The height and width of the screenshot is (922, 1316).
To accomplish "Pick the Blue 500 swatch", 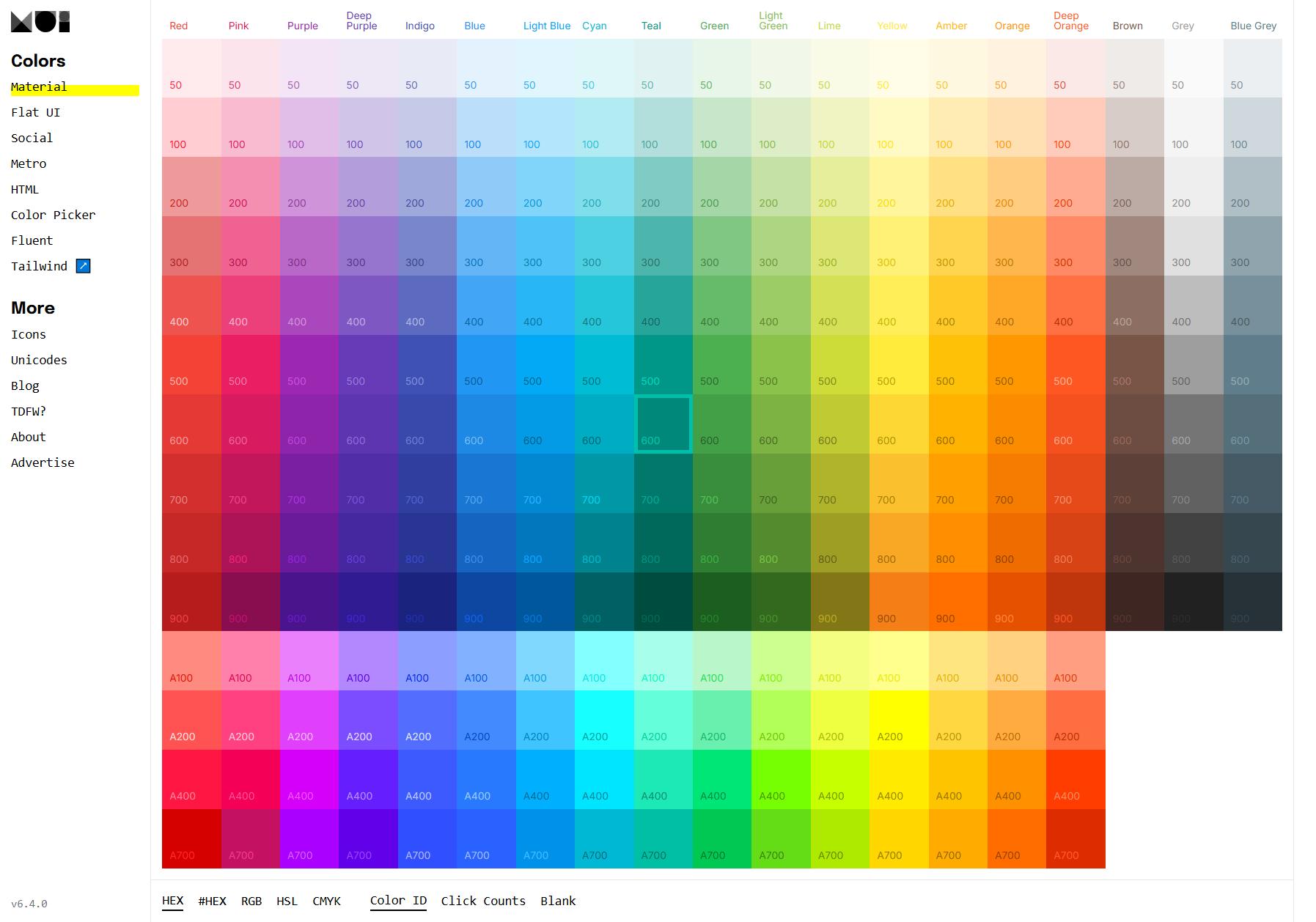I will pyautogui.click(x=486, y=365).
